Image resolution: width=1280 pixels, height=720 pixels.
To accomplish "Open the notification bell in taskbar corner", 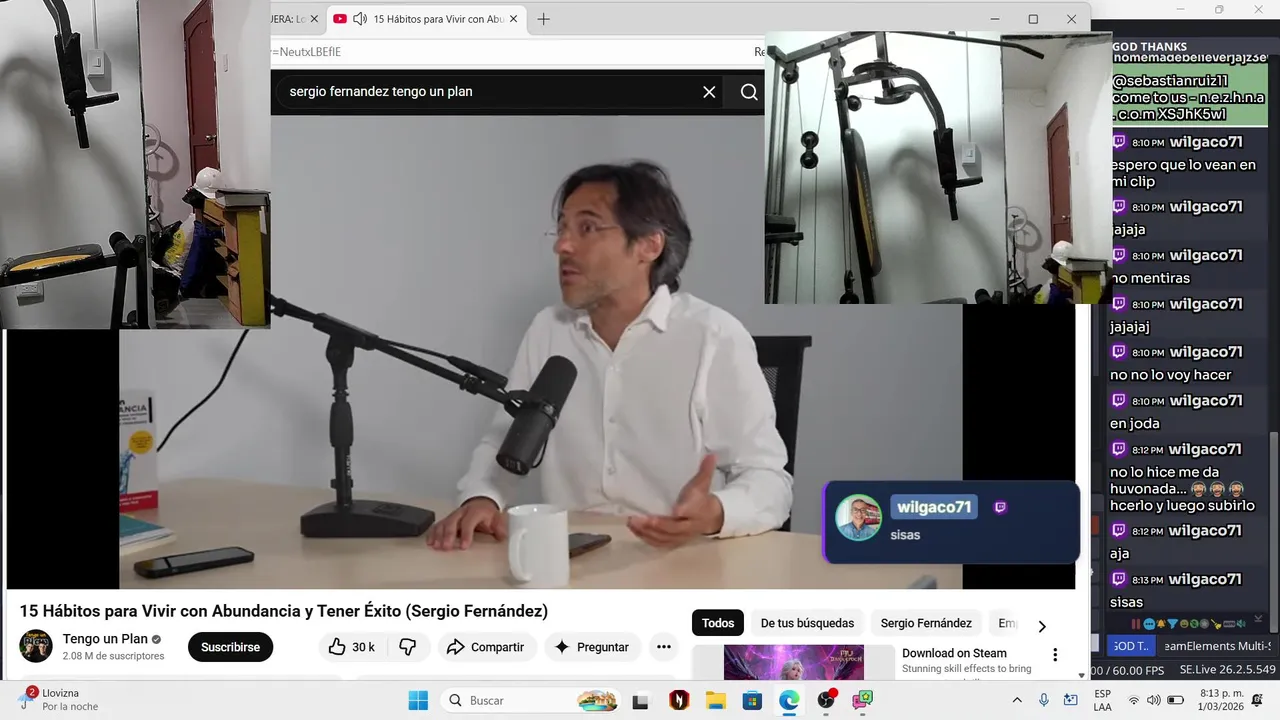I will point(1257,700).
